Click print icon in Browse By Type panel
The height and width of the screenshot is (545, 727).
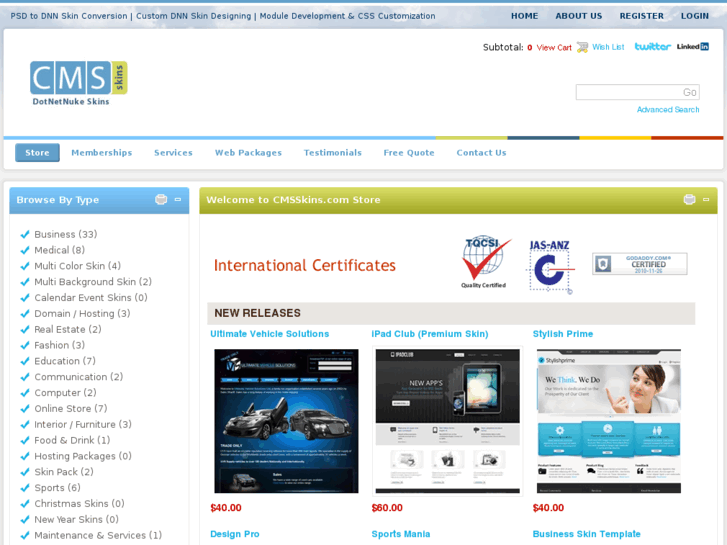(161, 200)
